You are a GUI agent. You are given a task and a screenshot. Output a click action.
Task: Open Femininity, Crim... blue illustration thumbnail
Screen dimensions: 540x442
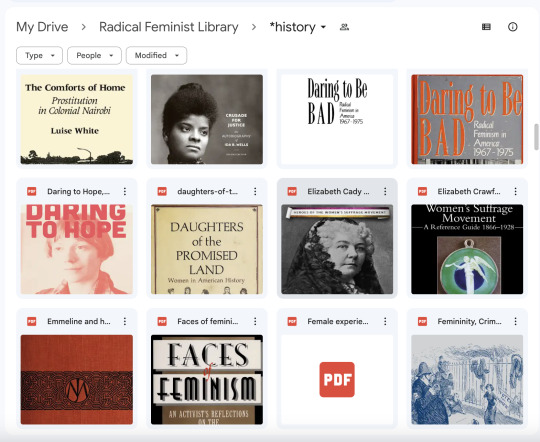point(467,379)
